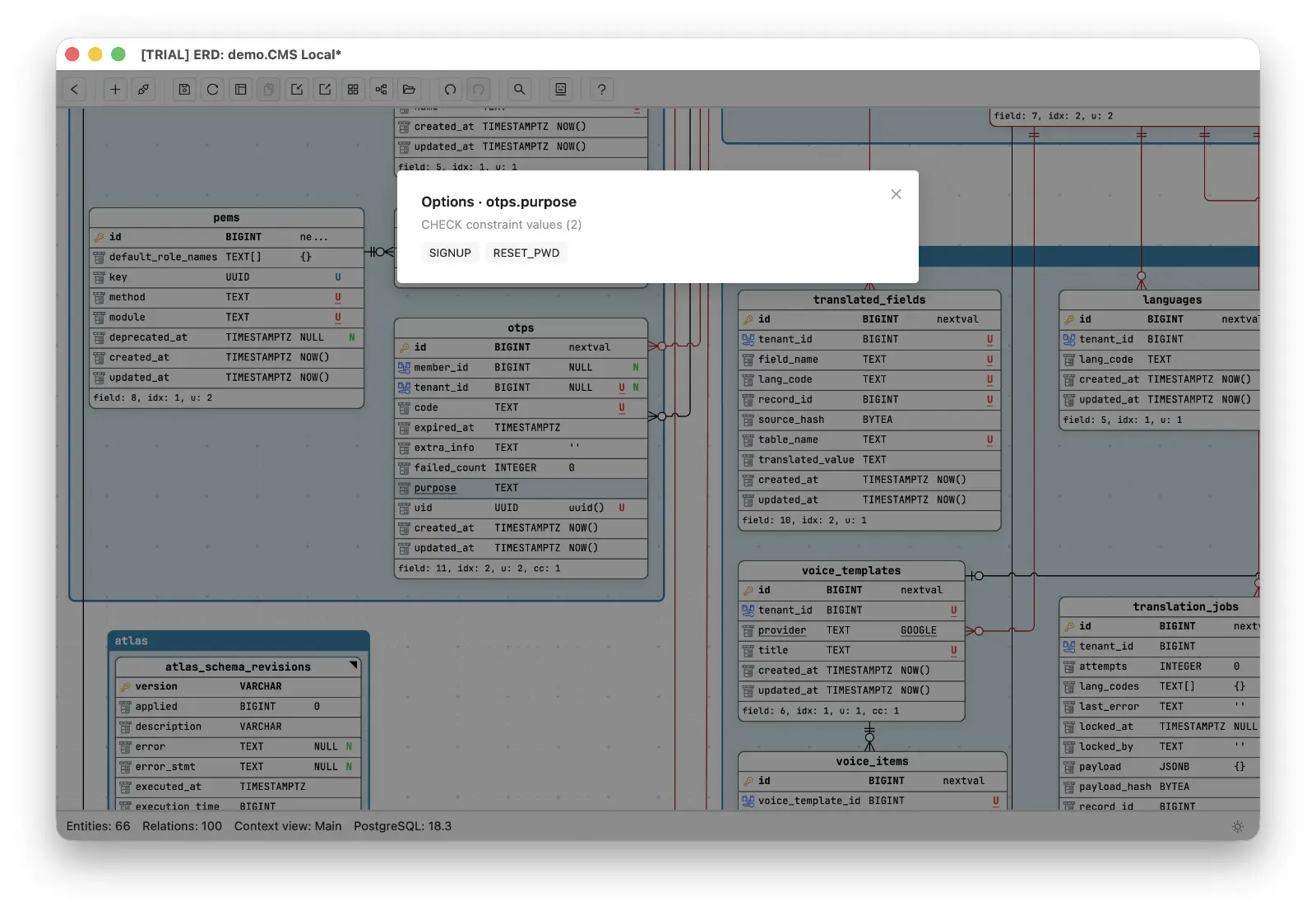Select the otps table header
The height and width of the screenshot is (915, 1316).
tap(521, 327)
